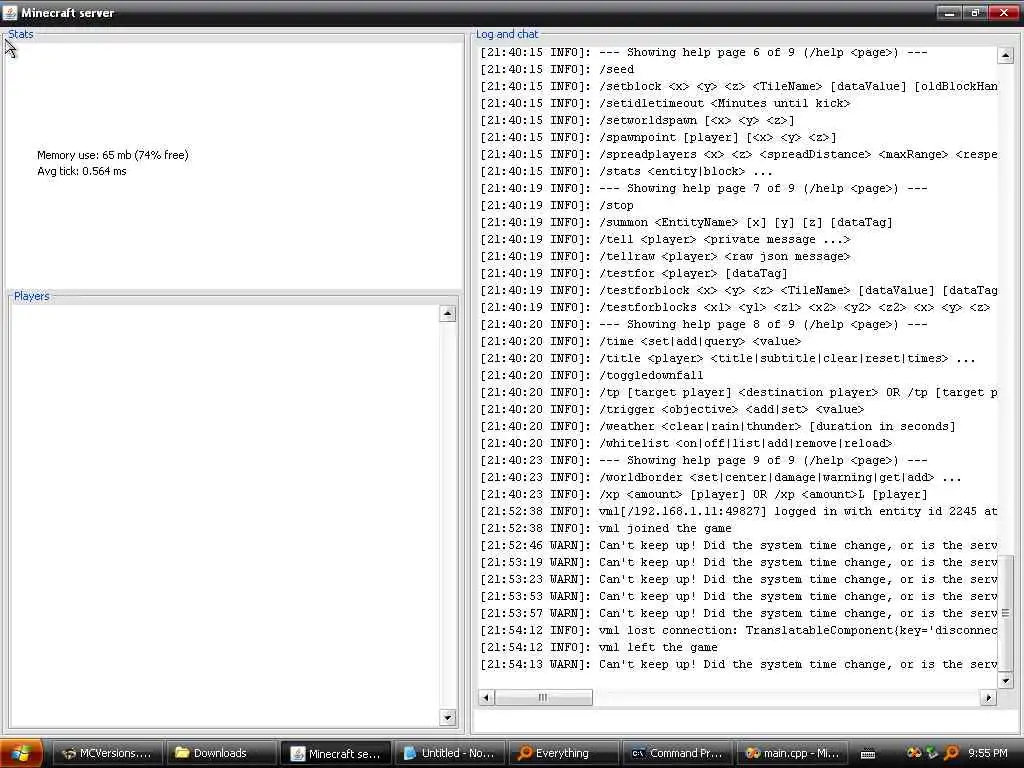Click the /tellraw log line
Image resolution: width=1024 pixels, height=768 pixels.
(665, 256)
